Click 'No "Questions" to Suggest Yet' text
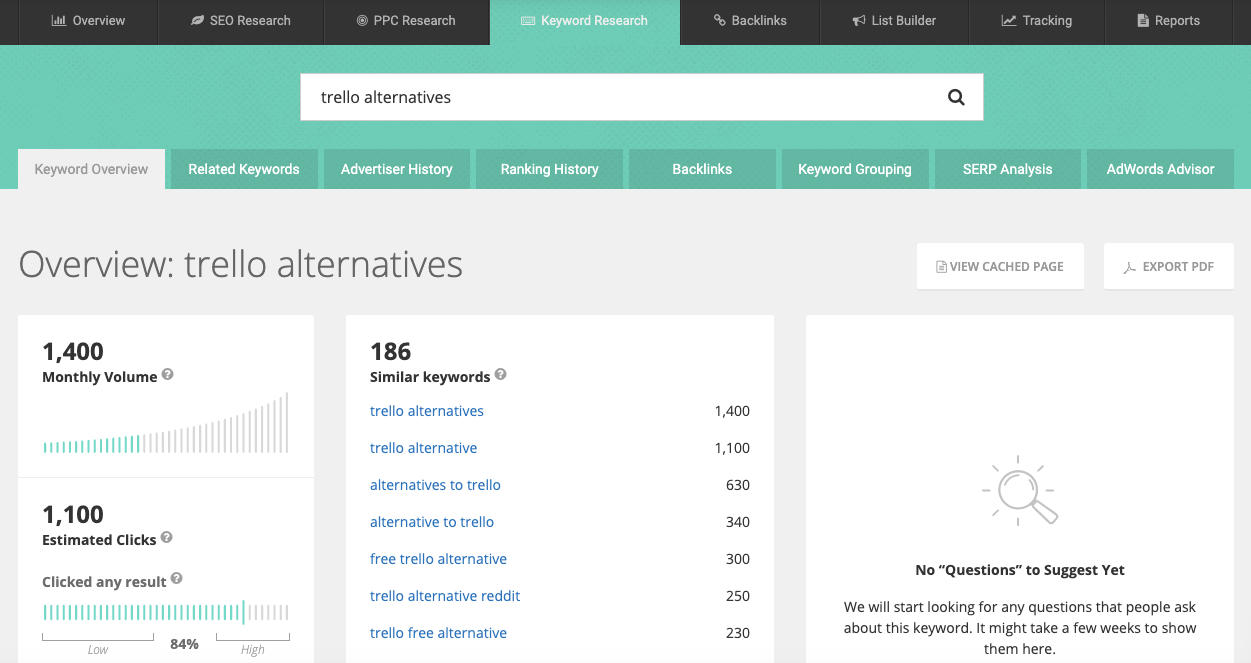Screen dimensions: 1251x663 pyautogui.click(x=1020, y=570)
